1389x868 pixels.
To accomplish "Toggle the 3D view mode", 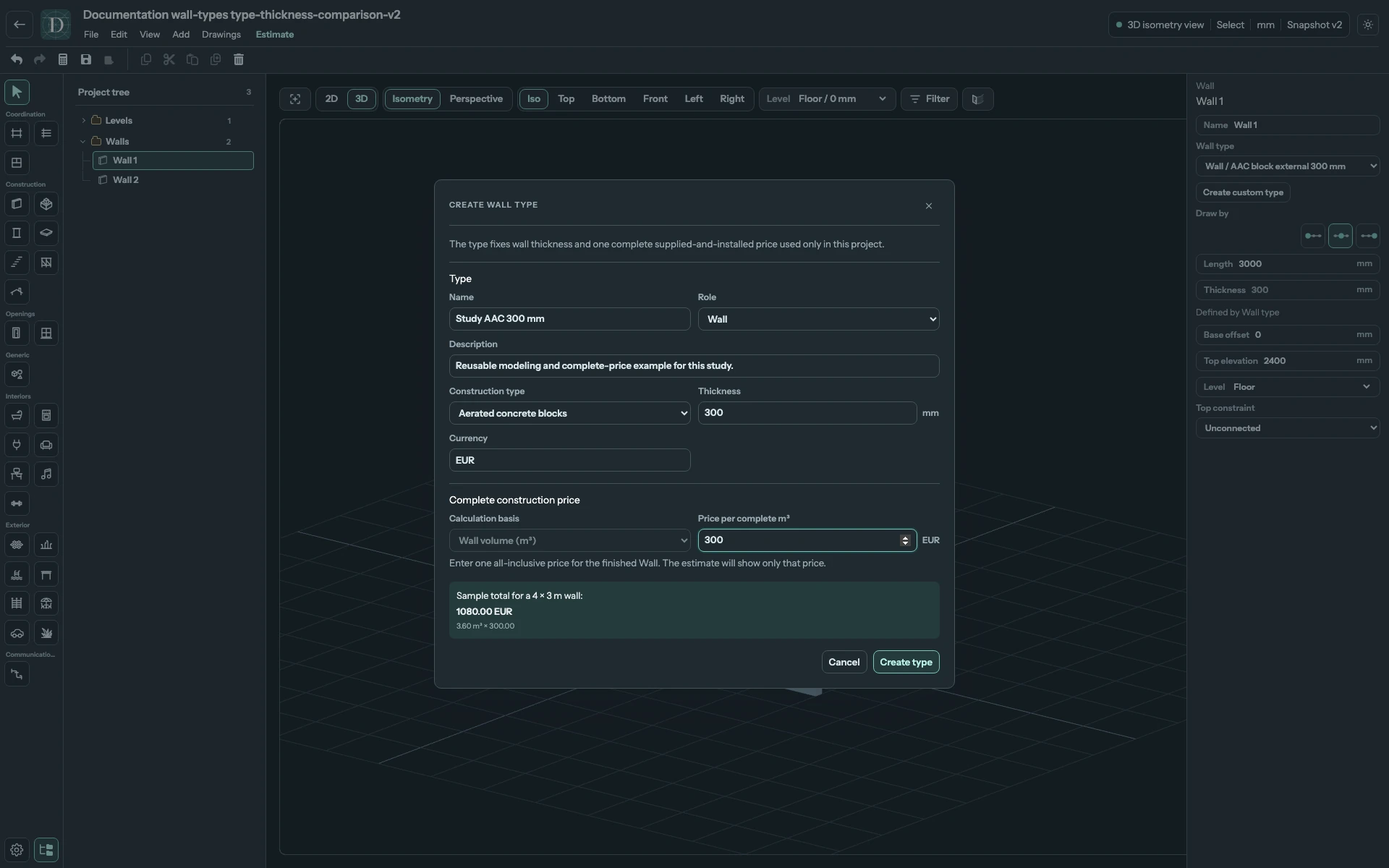I will 361,99.
